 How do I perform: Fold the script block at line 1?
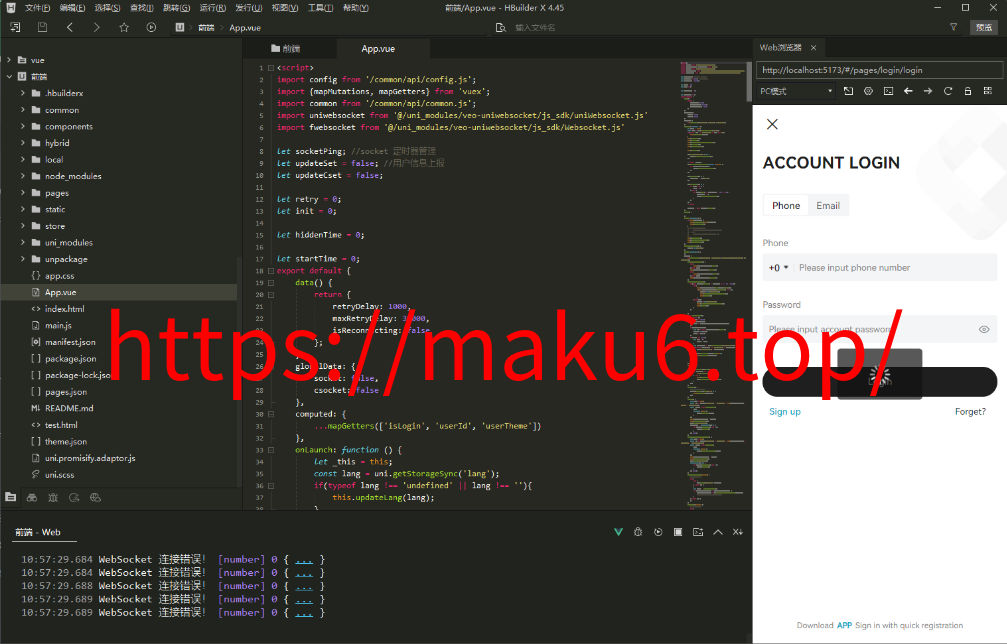[271, 67]
